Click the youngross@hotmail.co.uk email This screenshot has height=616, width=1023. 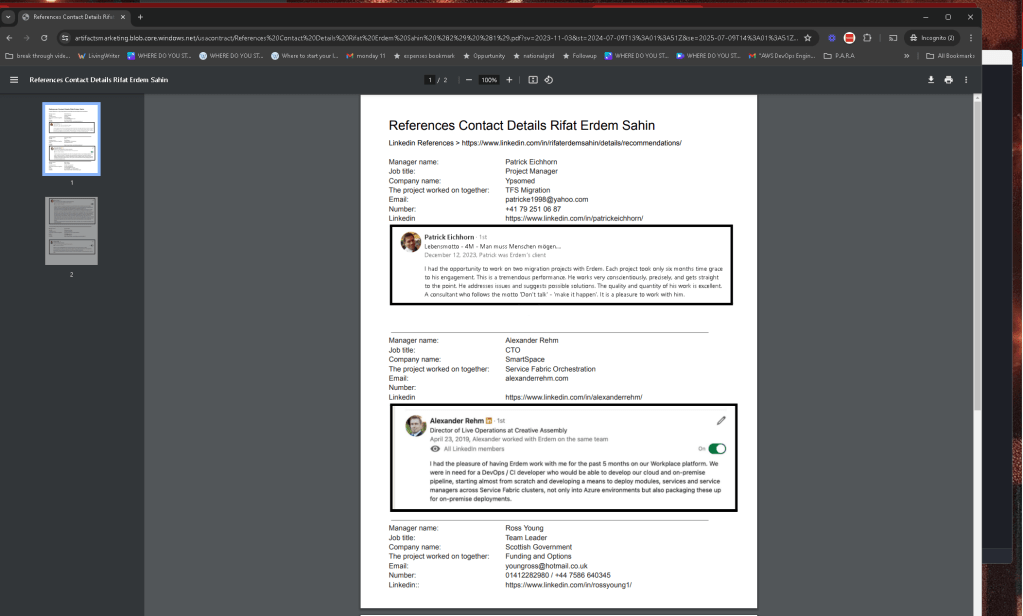click(546, 566)
